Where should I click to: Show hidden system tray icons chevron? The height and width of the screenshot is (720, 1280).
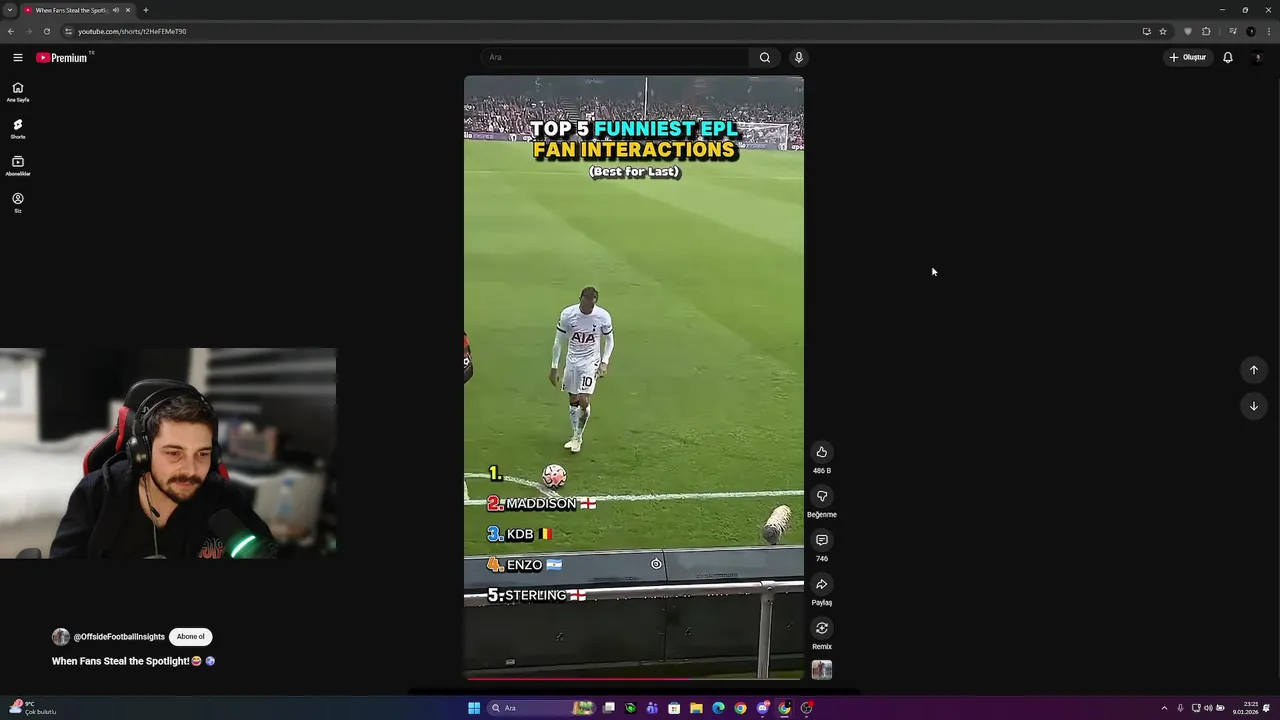coord(1164,708)
